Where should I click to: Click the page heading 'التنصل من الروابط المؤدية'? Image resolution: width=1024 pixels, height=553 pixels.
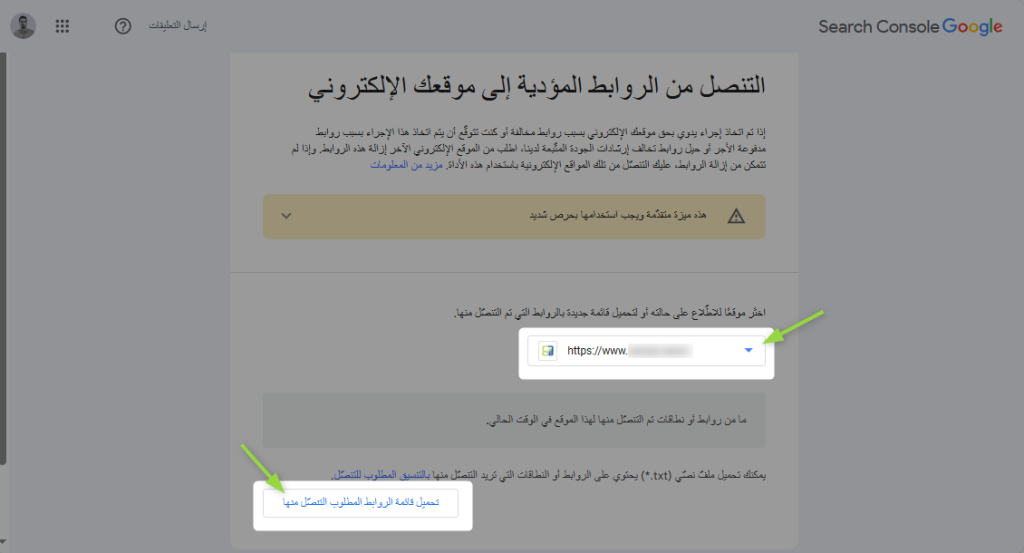point(536,87)
